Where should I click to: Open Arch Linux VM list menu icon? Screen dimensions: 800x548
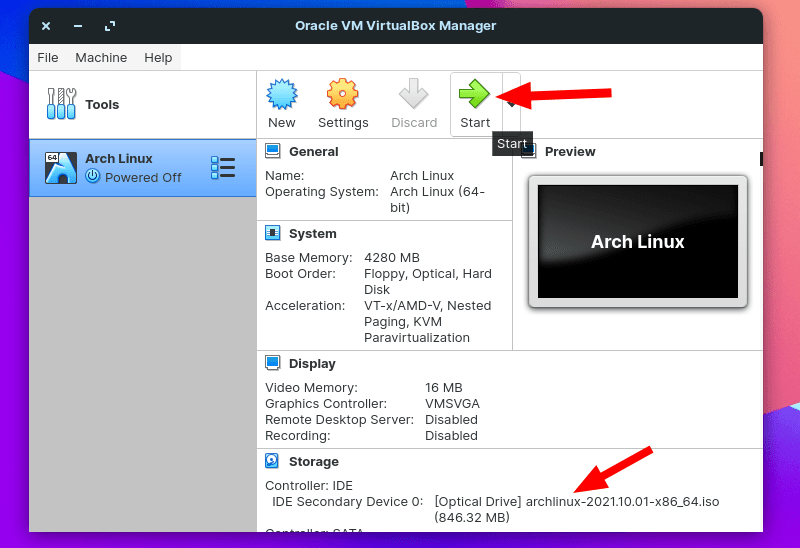pos(222,168)
